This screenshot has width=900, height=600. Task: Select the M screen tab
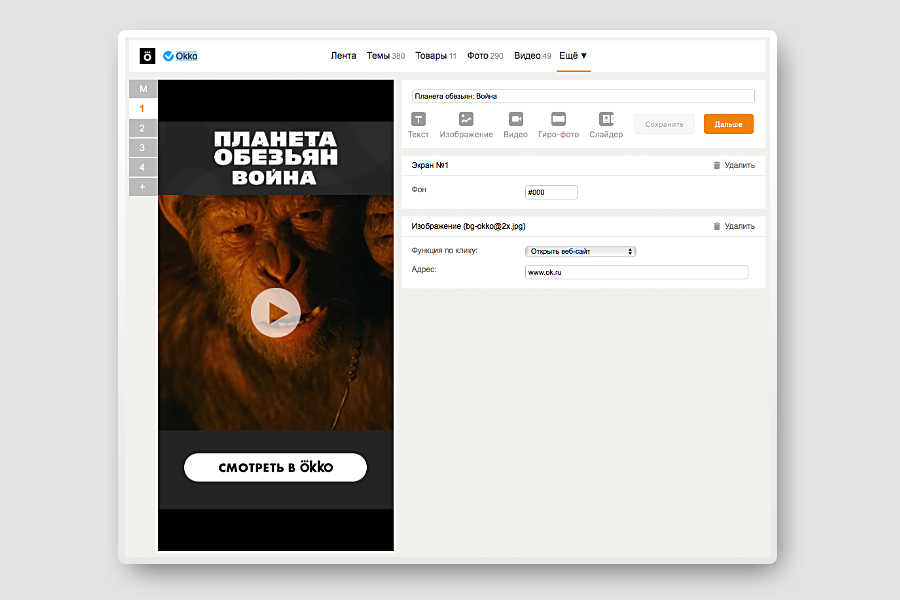coord(143,89)
